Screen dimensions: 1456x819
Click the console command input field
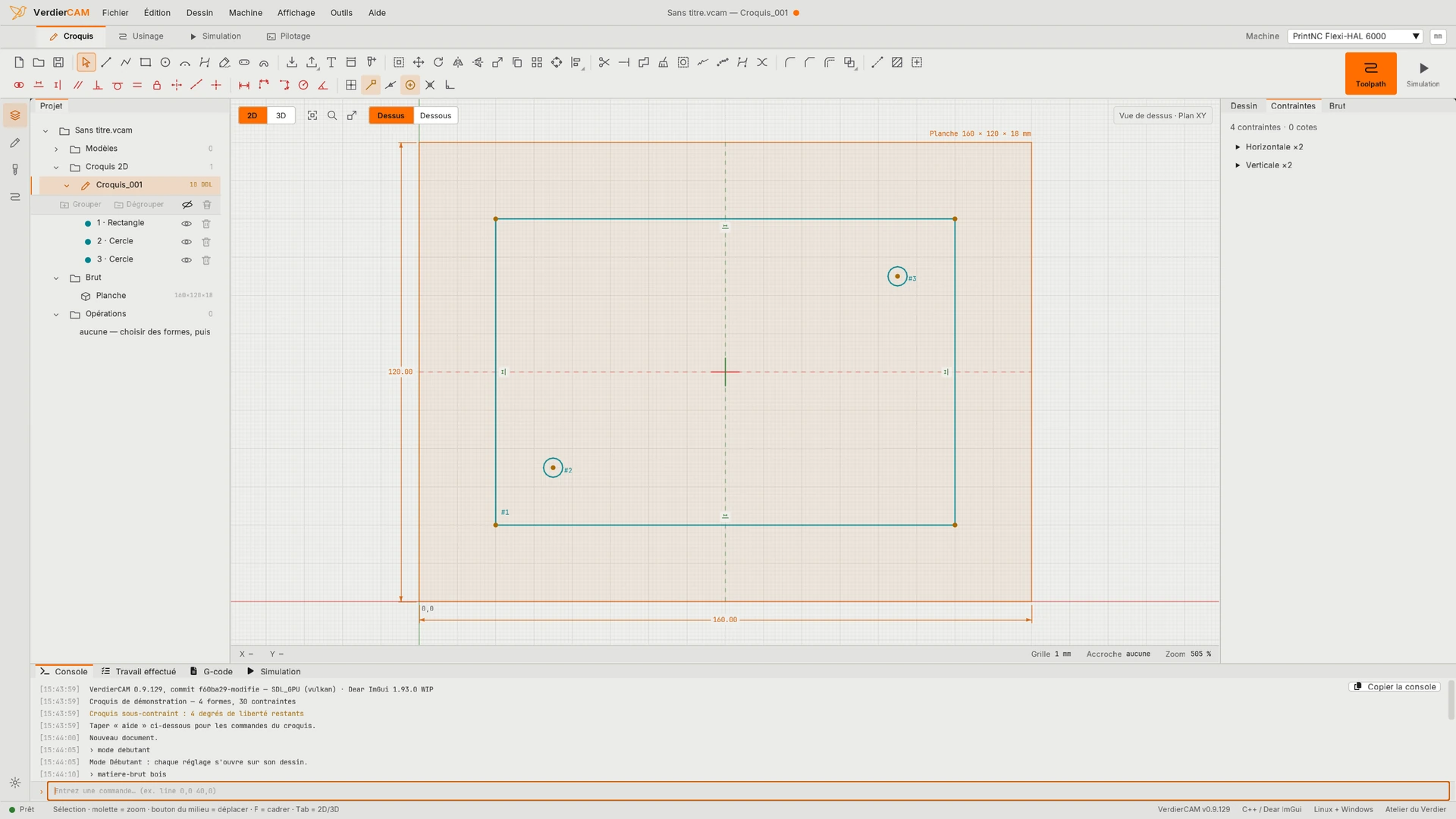point(748,791)
